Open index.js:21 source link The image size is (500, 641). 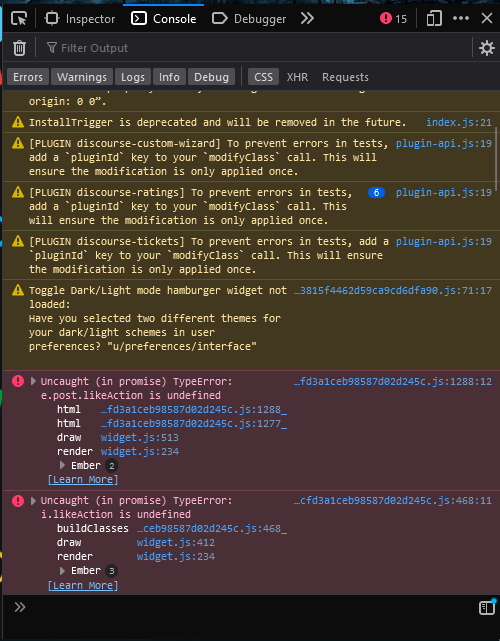(x=459, y=122)
